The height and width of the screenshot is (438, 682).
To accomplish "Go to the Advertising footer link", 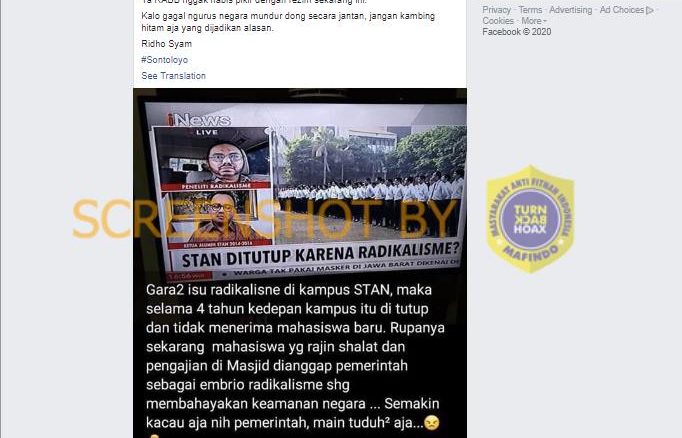I will [570, 10].
